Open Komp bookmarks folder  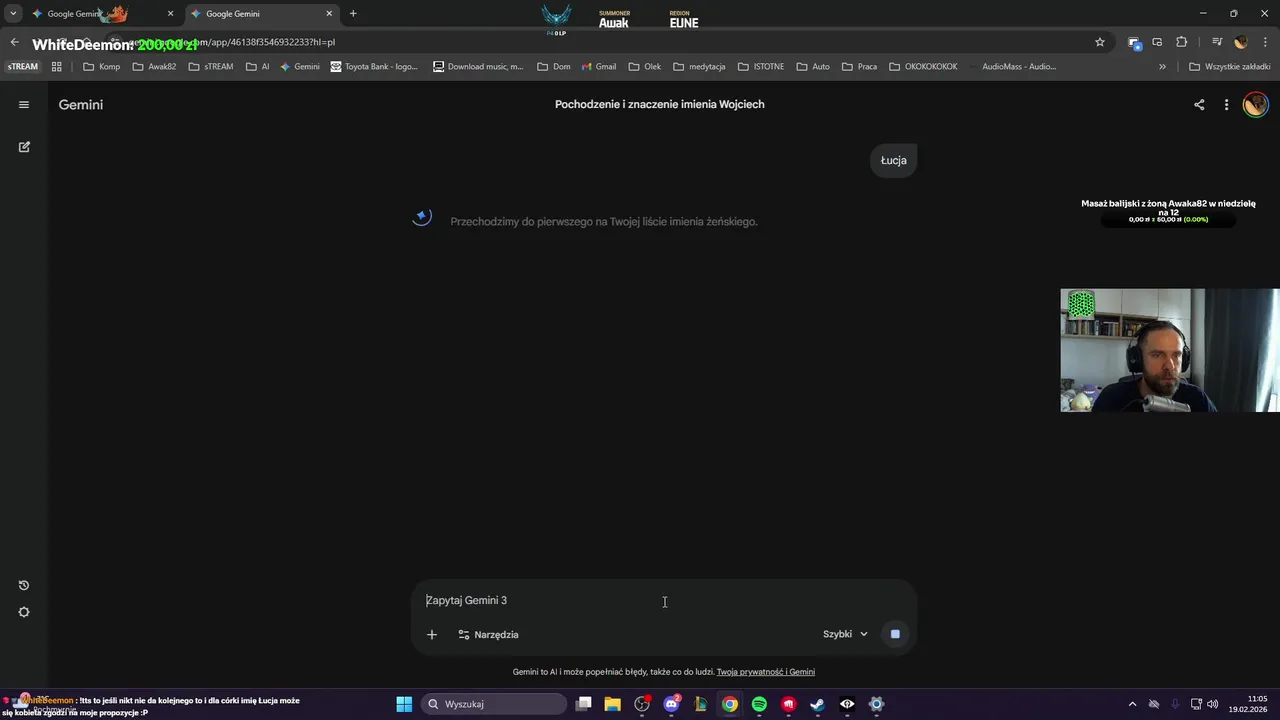tap(101, 67)
